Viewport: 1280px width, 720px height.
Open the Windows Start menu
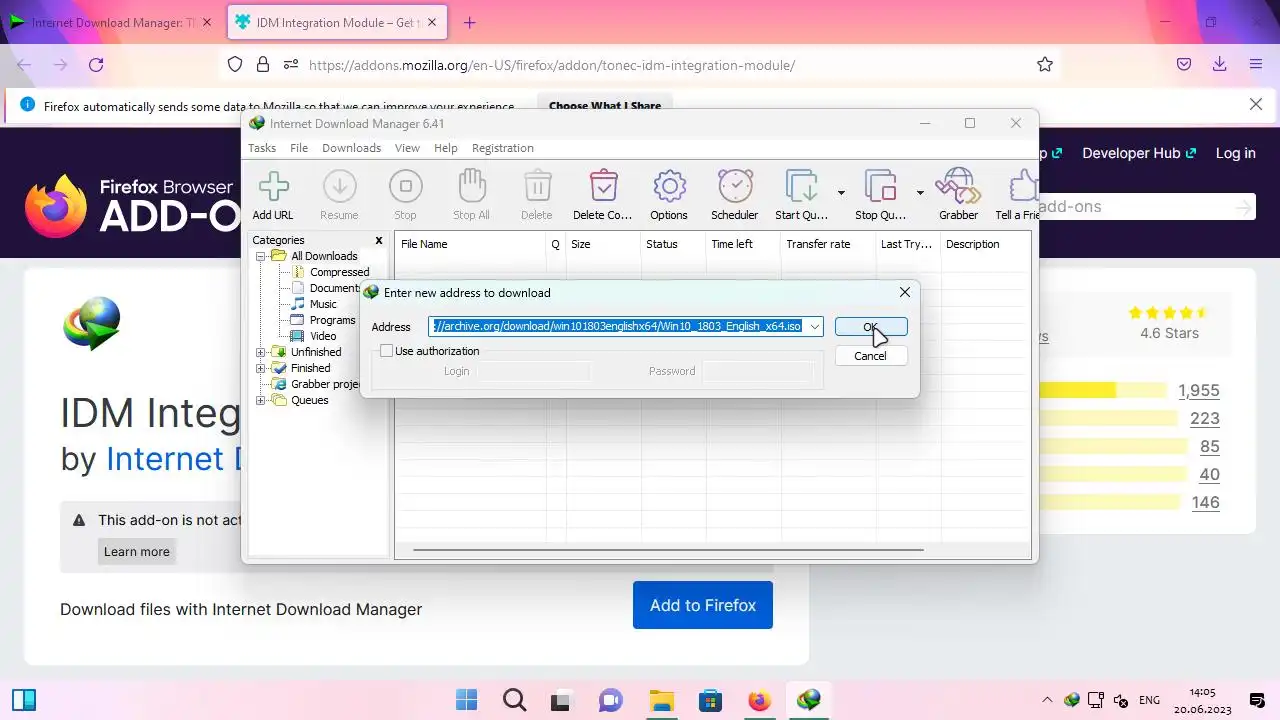click(x=466, y=700)
